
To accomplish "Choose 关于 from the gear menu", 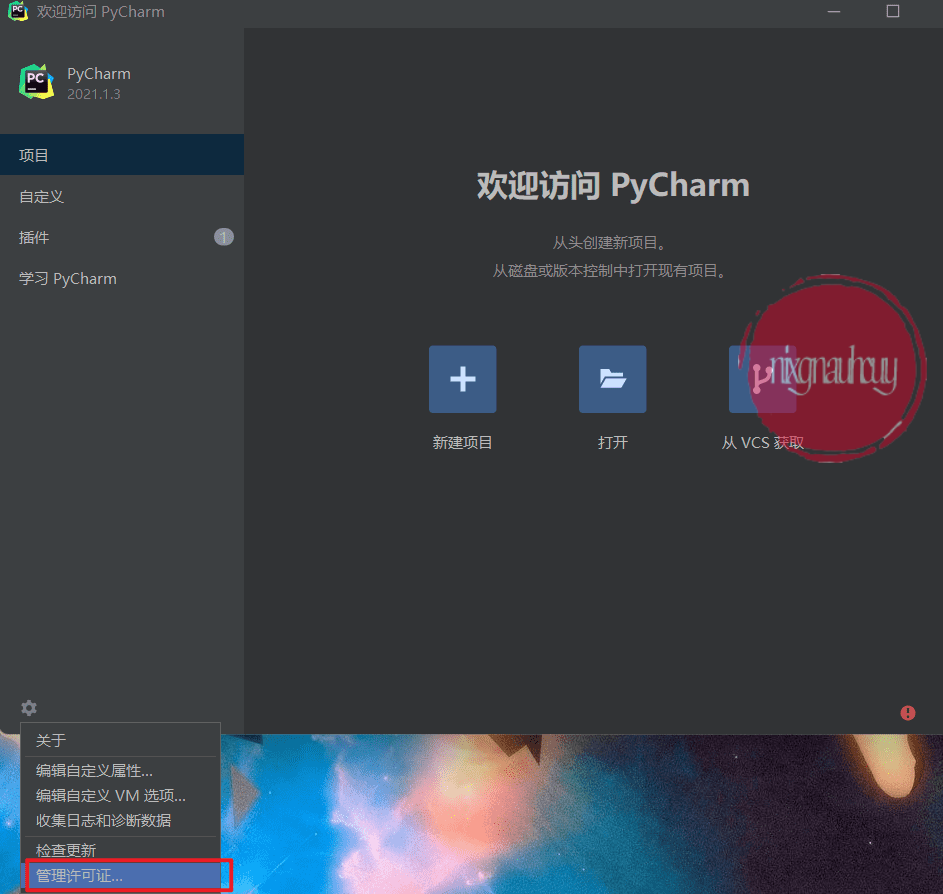I will pyautogui.click(x=121, y=740).
